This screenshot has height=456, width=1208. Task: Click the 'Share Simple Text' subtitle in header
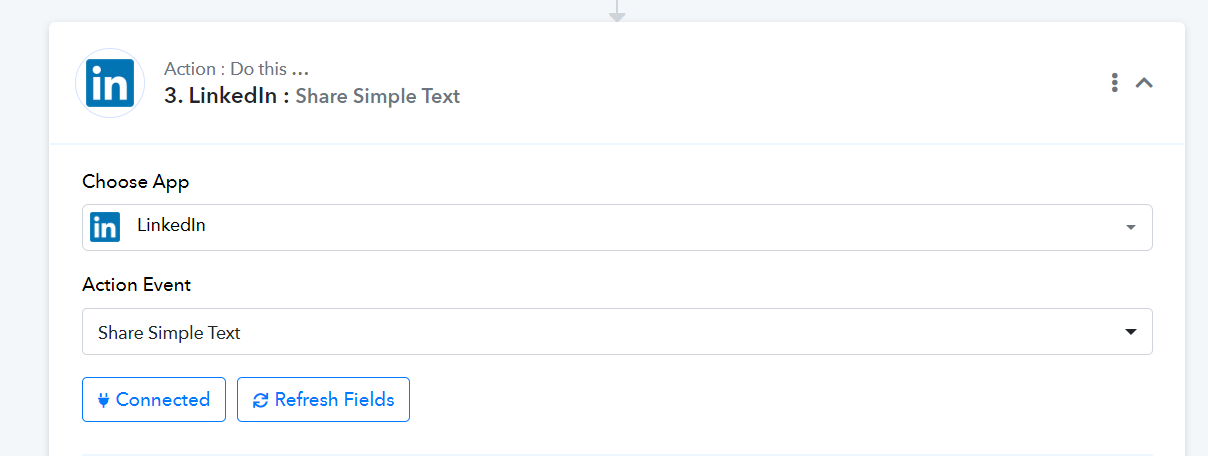378,97
